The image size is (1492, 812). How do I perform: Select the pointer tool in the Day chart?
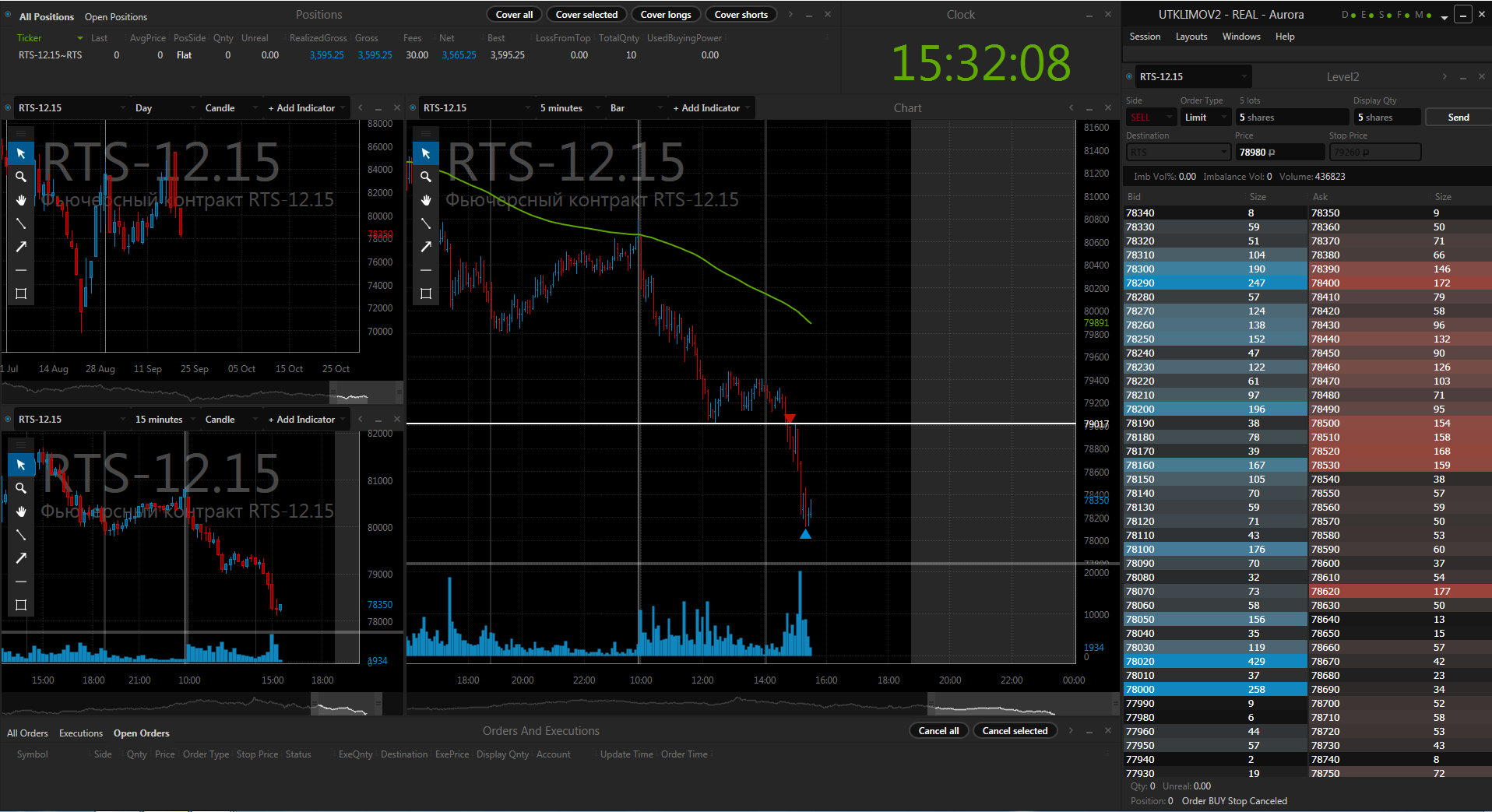coord(21,153)
